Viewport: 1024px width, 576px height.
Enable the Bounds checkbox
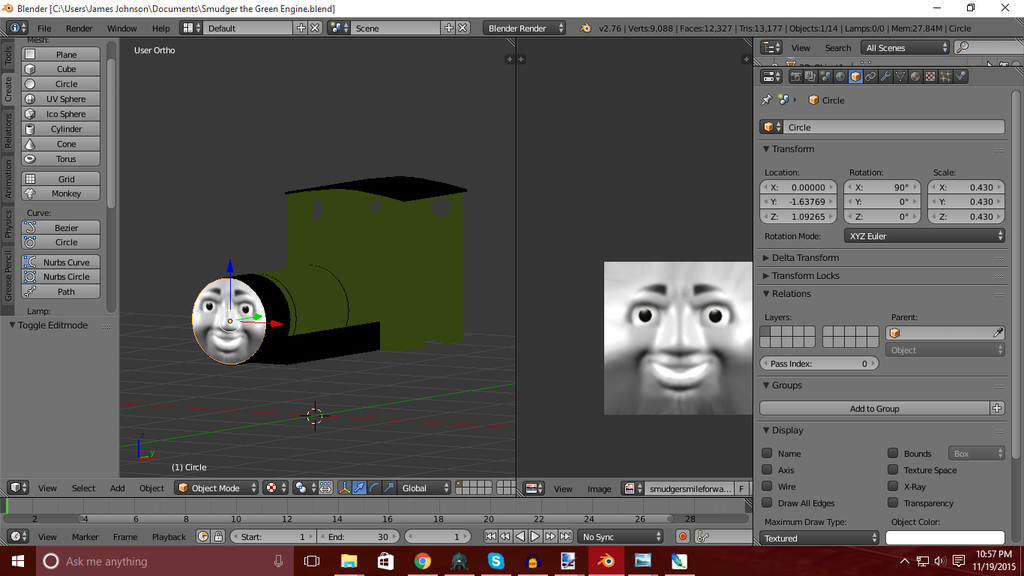tap(893, 453)
